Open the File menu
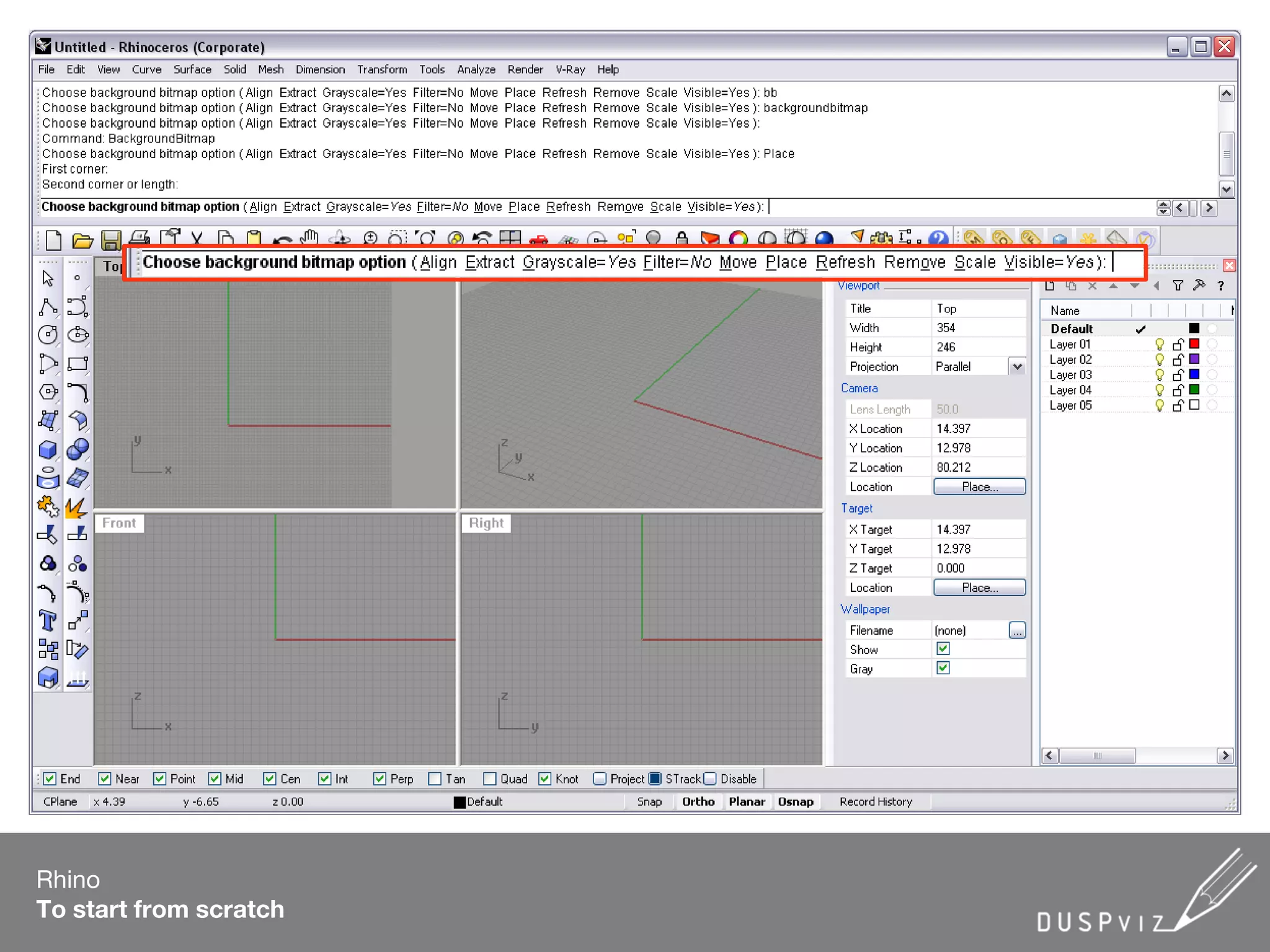 46,69
